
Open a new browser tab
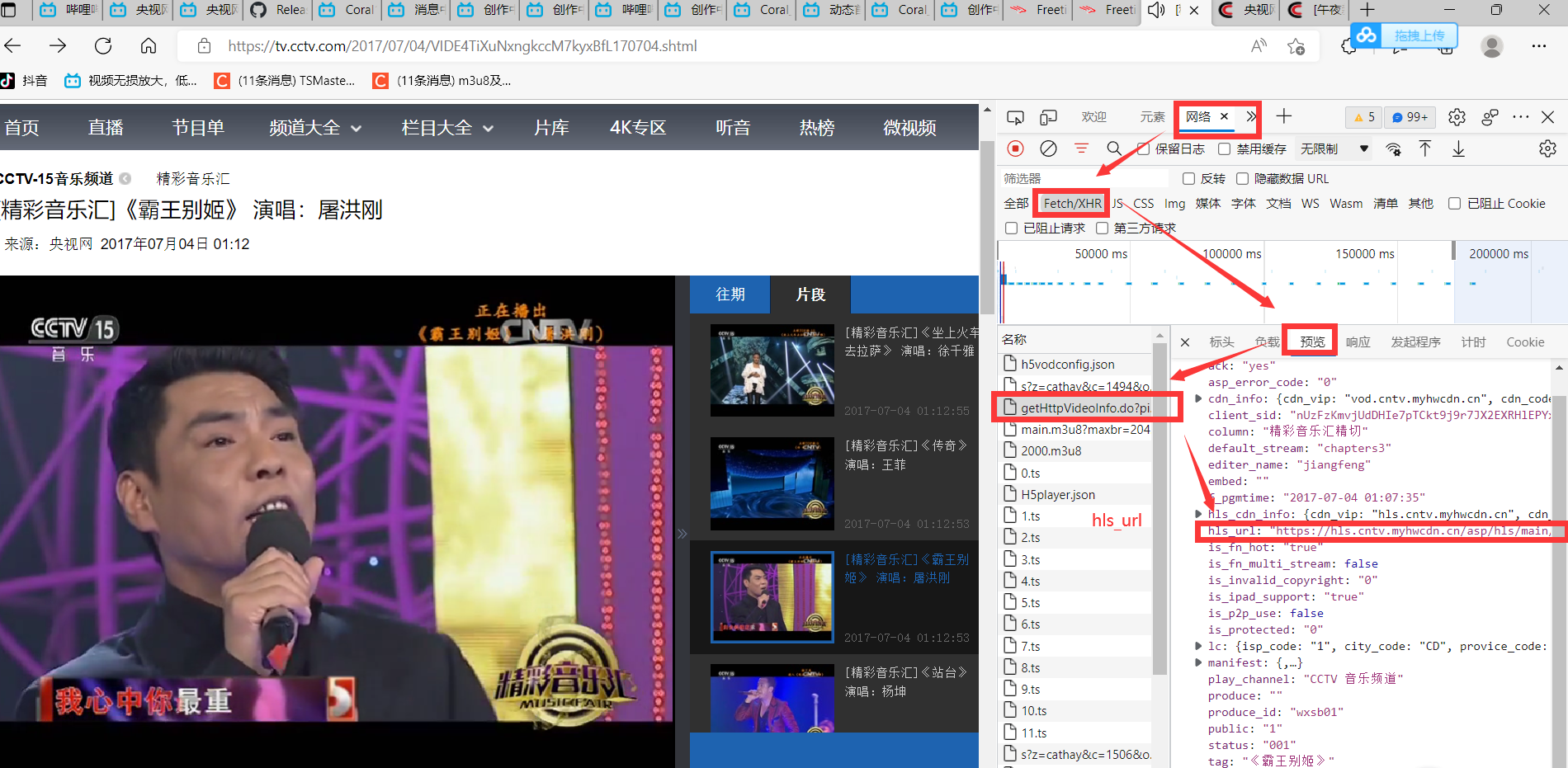[1367, 10]
